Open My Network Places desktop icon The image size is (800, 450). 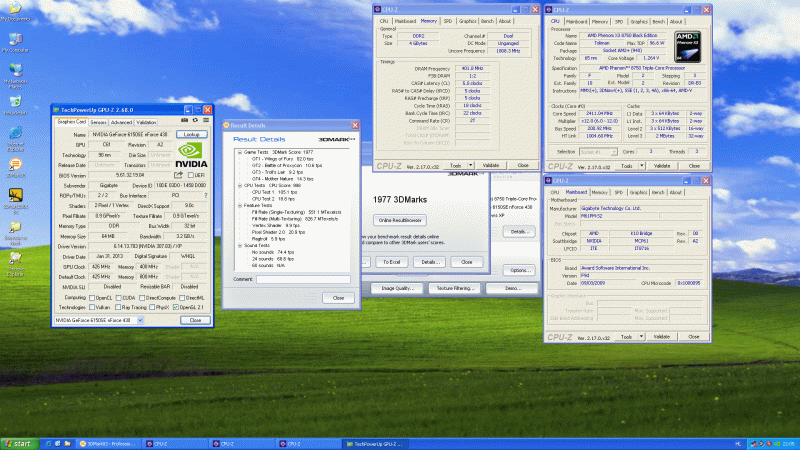click(15, 77)
